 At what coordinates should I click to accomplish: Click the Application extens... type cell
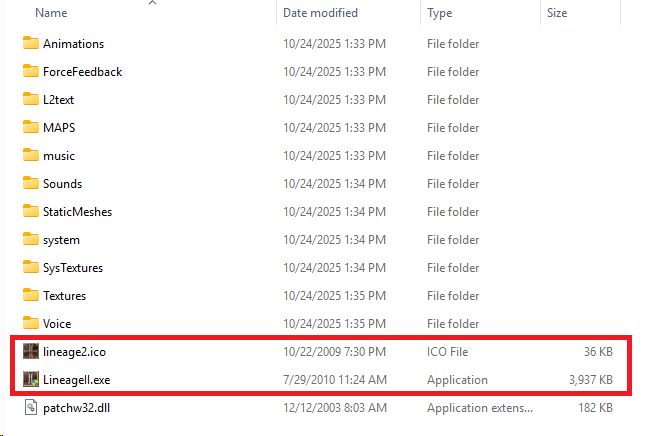point(480,408)
